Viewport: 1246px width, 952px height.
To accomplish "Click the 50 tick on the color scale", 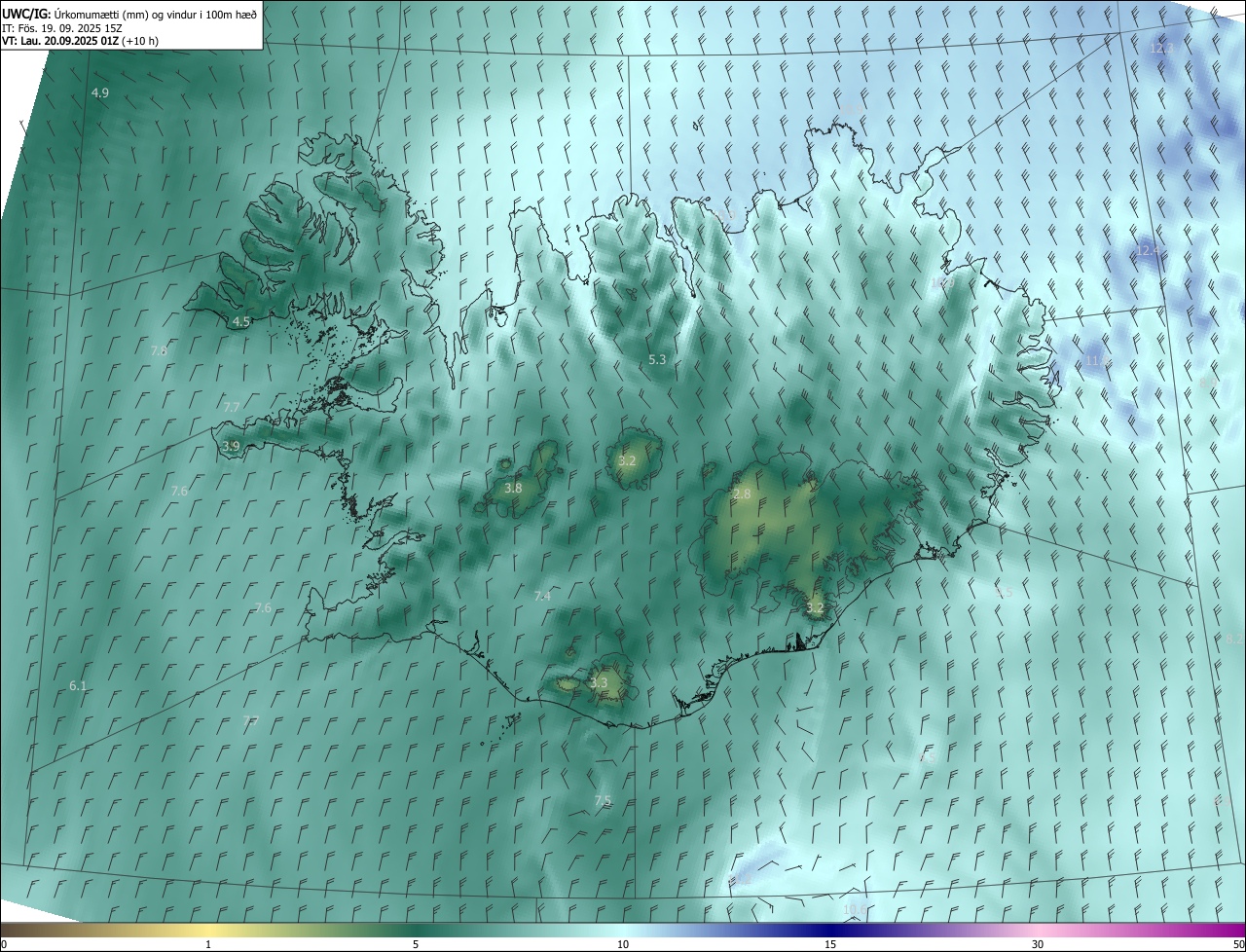I will point(1238,945).
